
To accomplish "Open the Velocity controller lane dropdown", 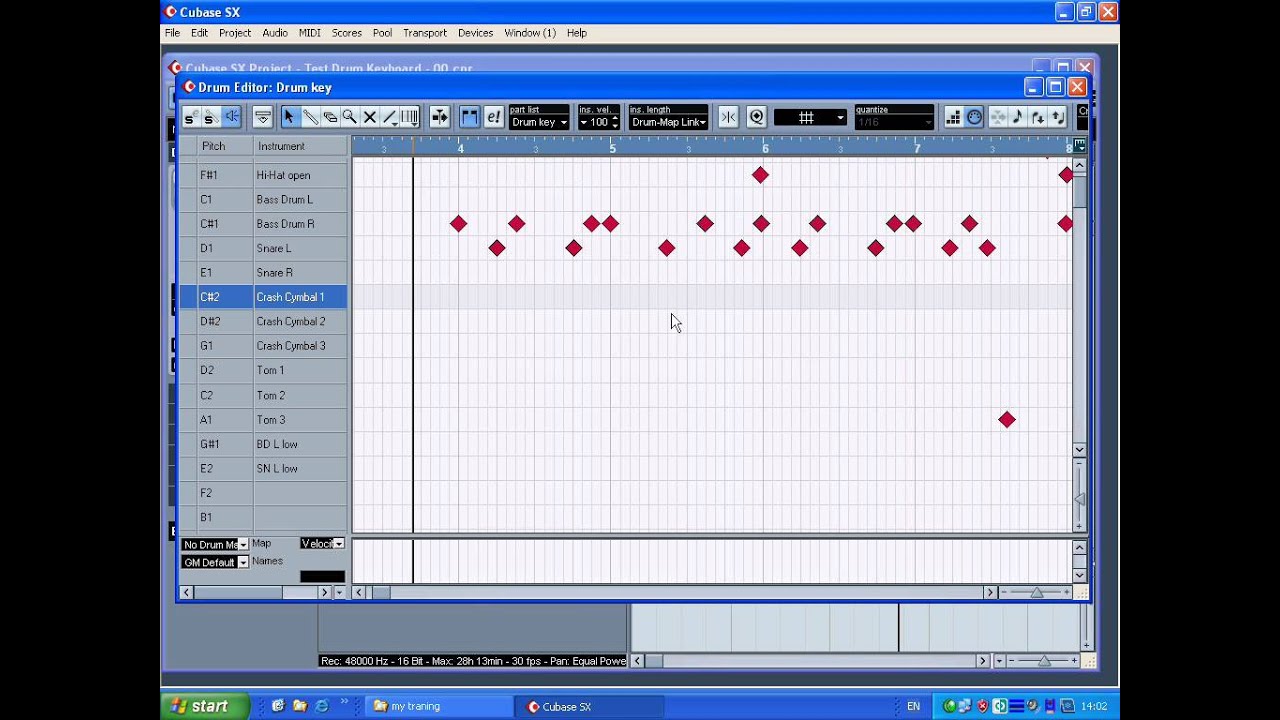I will pos(322,543).
